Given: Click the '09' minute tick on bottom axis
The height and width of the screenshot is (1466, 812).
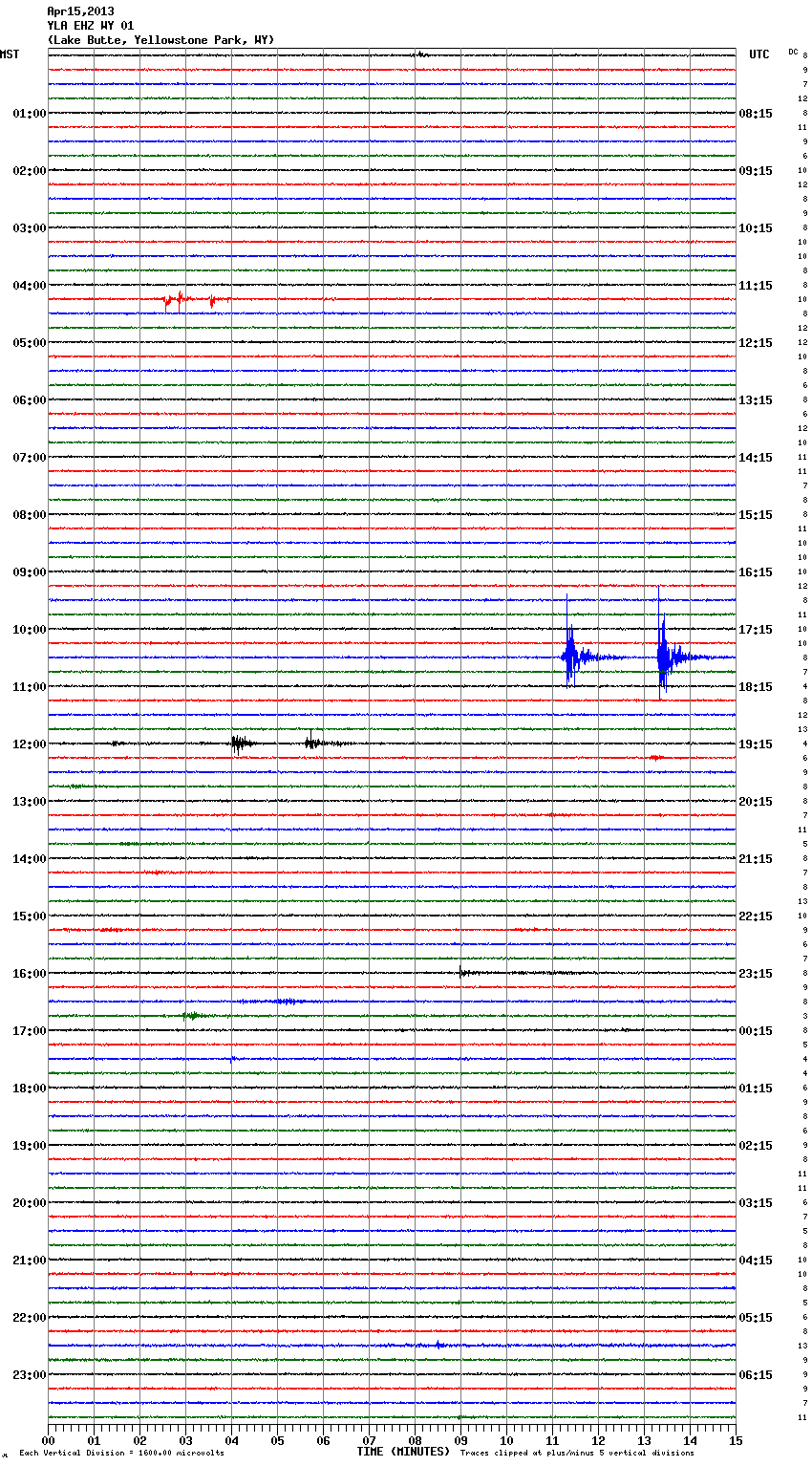Looking at the screenshot, I should click(x=460, y=1440).
